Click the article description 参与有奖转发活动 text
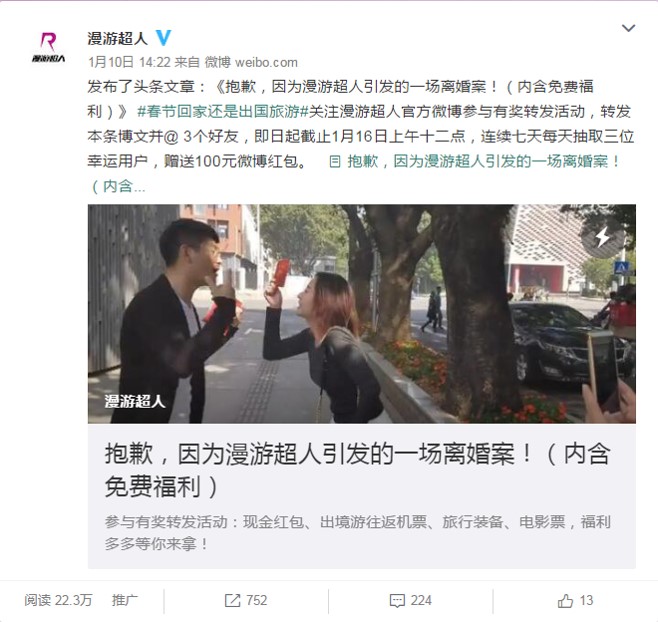This screenshot has width=658, height=622. tap(358, 533)
